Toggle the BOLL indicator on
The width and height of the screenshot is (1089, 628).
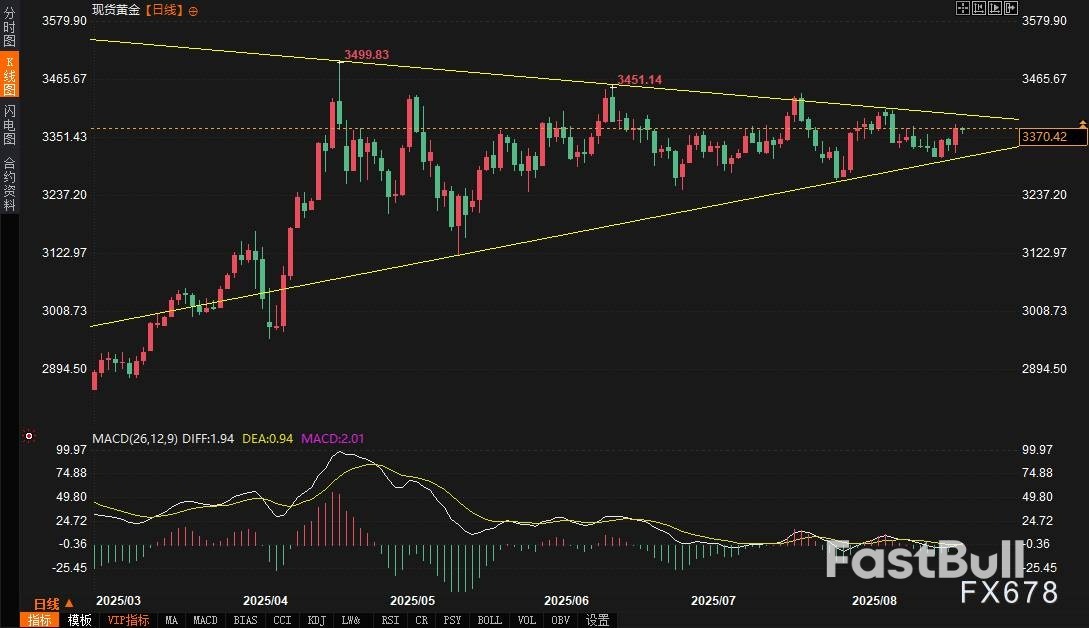(489, 620)
